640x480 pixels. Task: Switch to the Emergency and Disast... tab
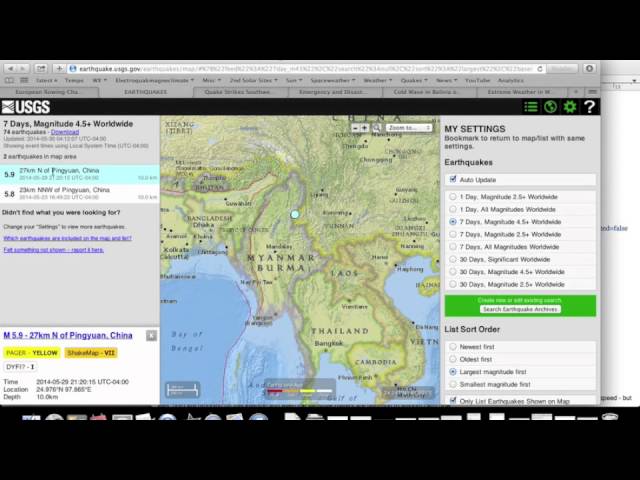[x=335, y=92]
